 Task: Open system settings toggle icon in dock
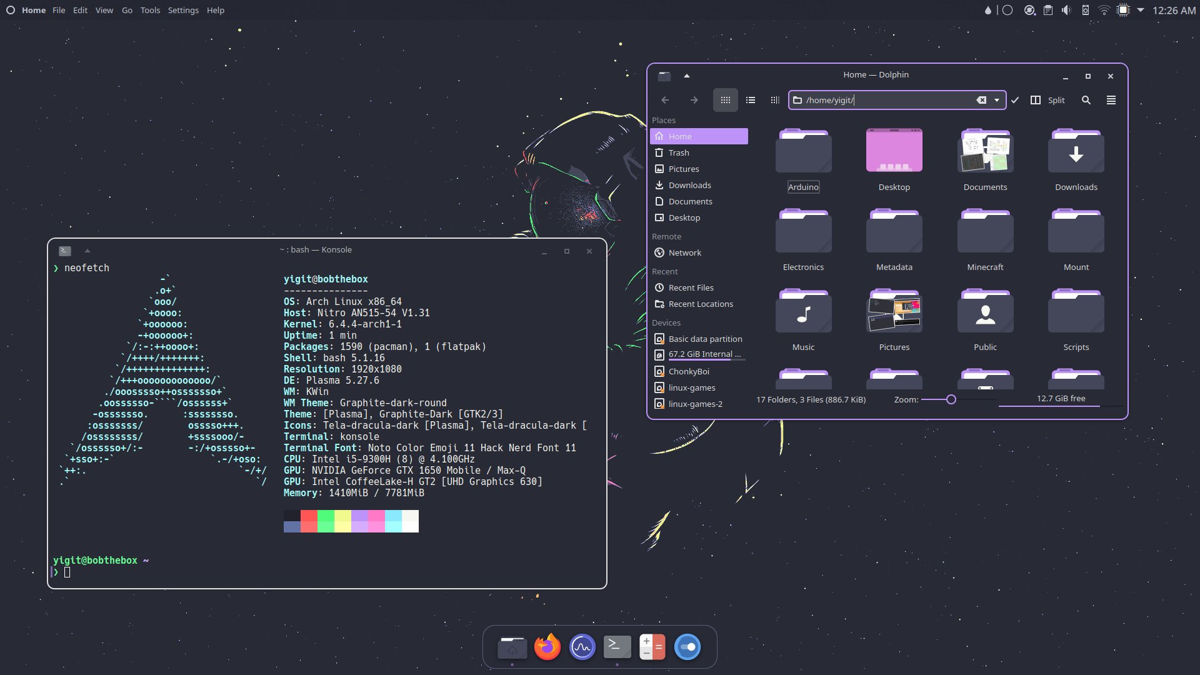click(x=687, y=647)
